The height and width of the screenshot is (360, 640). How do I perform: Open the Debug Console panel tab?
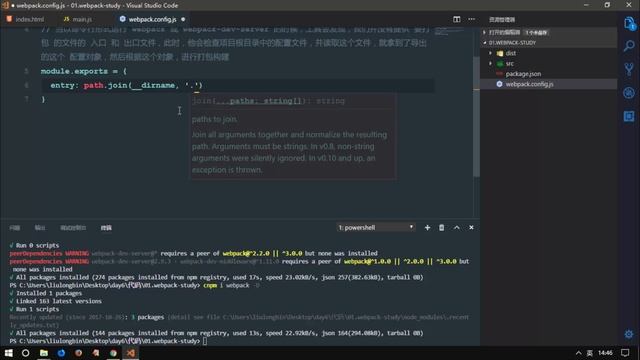(x=73, y=228)
